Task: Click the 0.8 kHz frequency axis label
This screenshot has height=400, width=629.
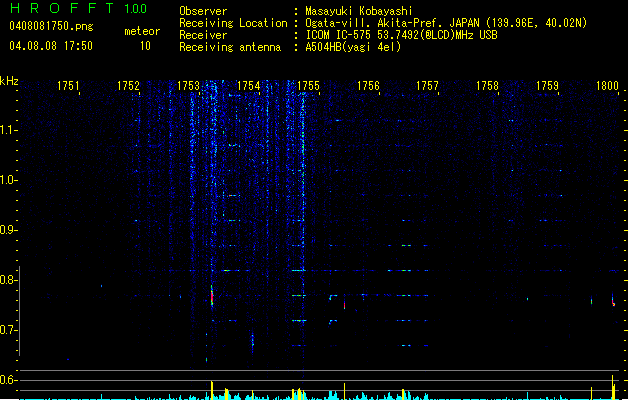Action: tap(8, 280)
